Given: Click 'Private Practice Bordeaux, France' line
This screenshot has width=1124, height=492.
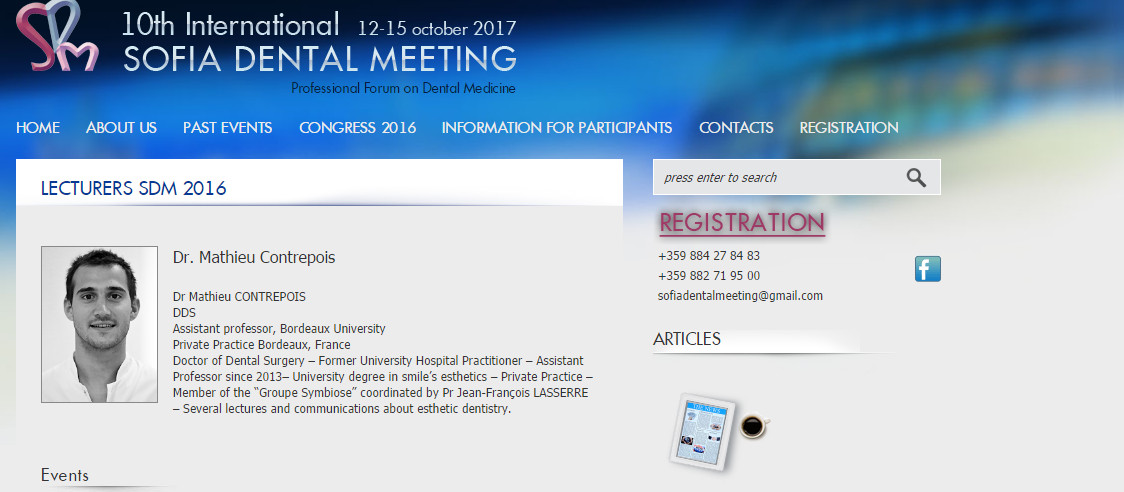Looking at the screenshot, I should click(x=262, y=344).
